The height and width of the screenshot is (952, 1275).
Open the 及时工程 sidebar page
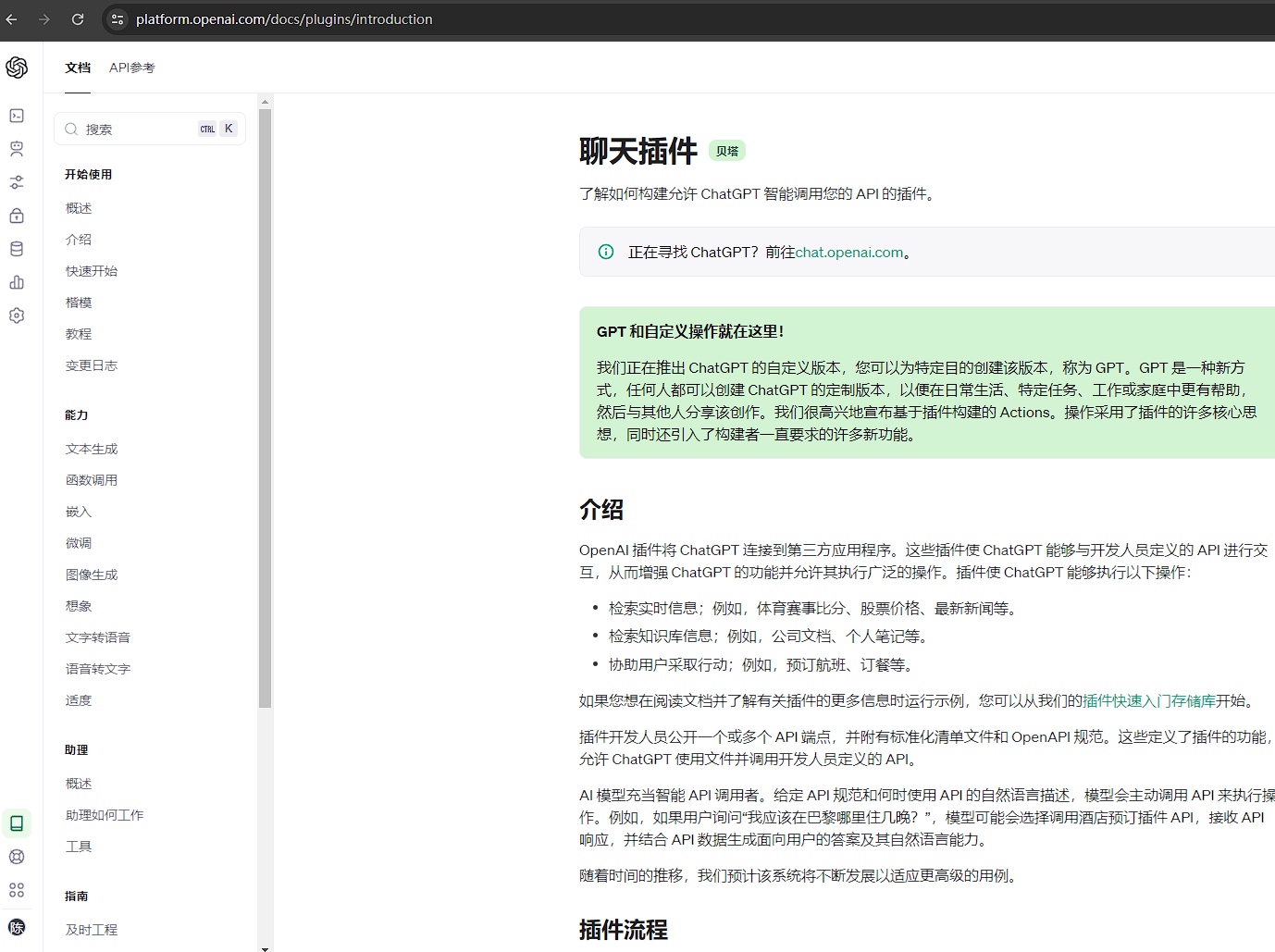92,930
